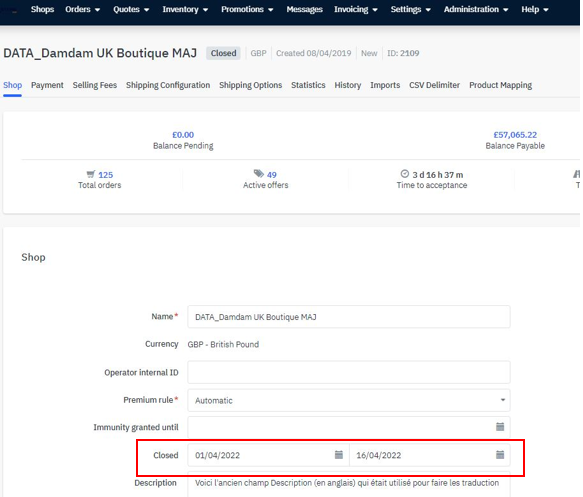View the History tab
This screenshot has width=583, height=497.
348,85
